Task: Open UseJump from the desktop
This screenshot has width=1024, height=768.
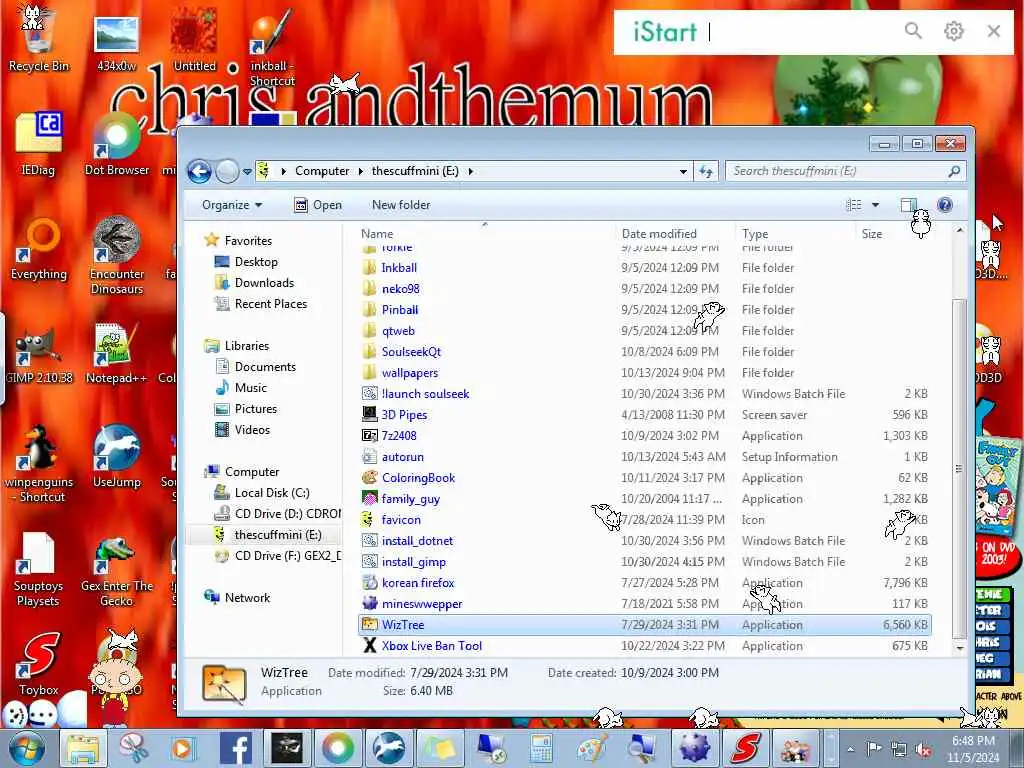Action: (x=116, y=457)
